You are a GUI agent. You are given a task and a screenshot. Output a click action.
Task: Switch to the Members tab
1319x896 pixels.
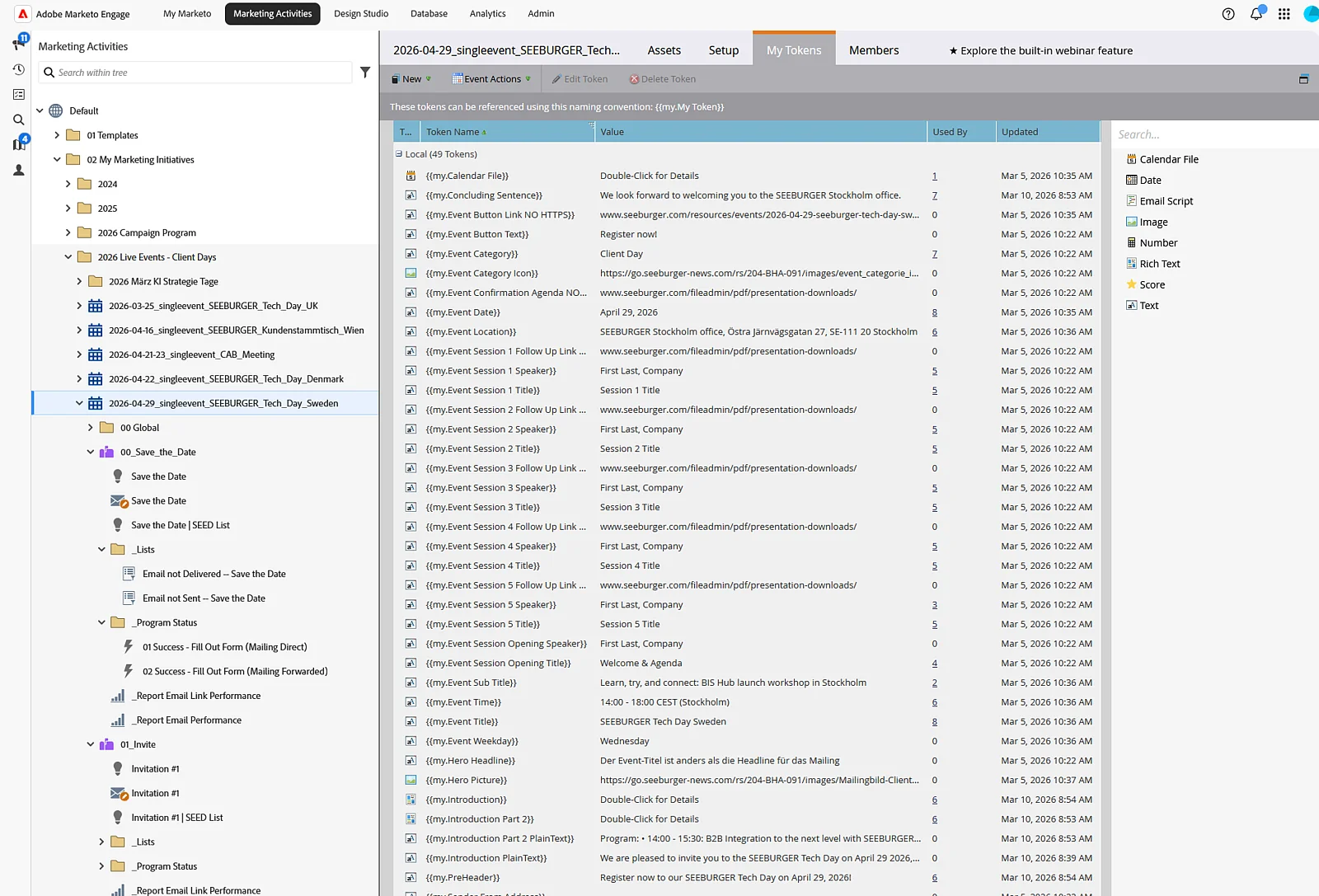tap(874, 50)
